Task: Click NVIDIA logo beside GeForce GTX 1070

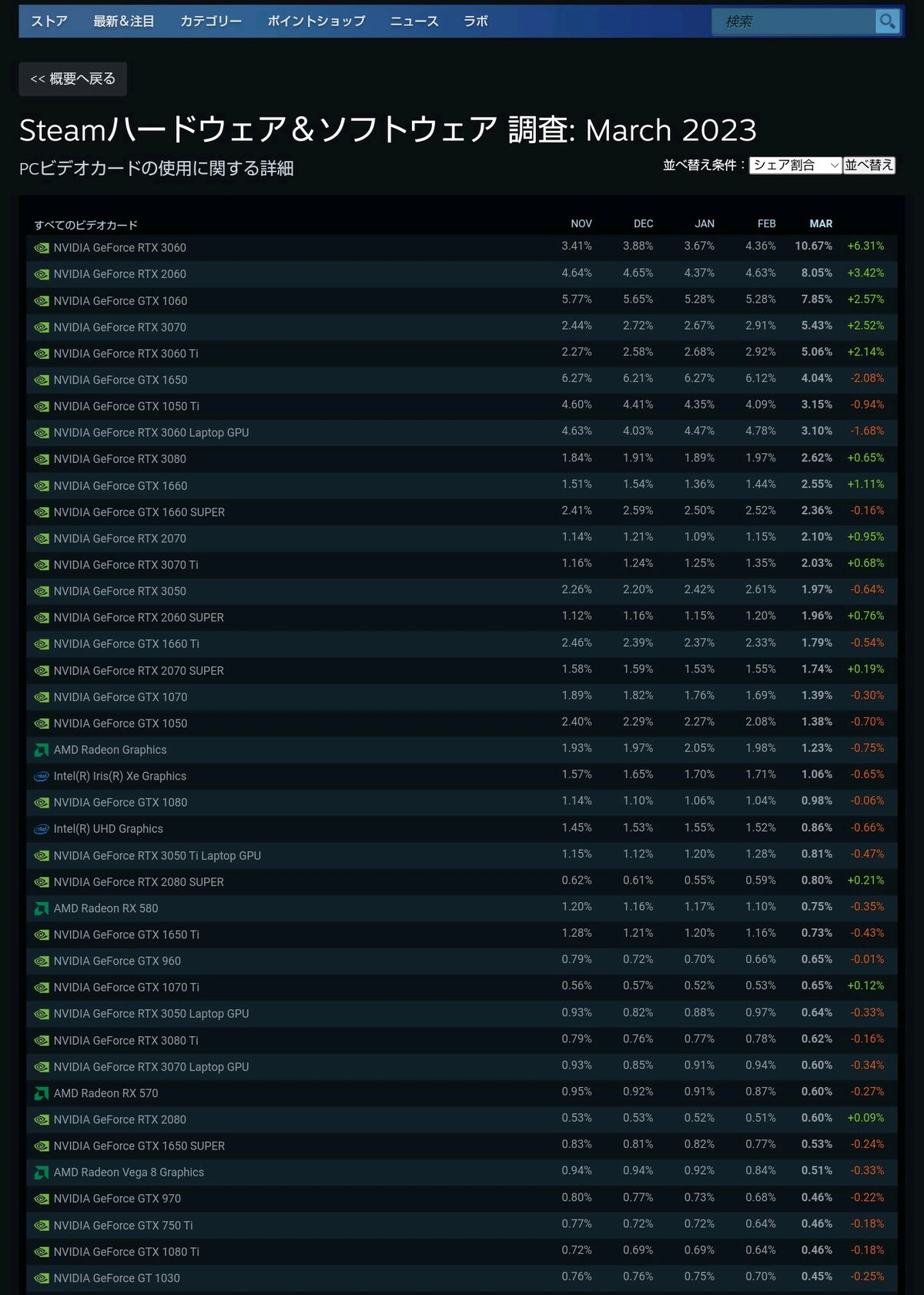Action: point(42,697)
